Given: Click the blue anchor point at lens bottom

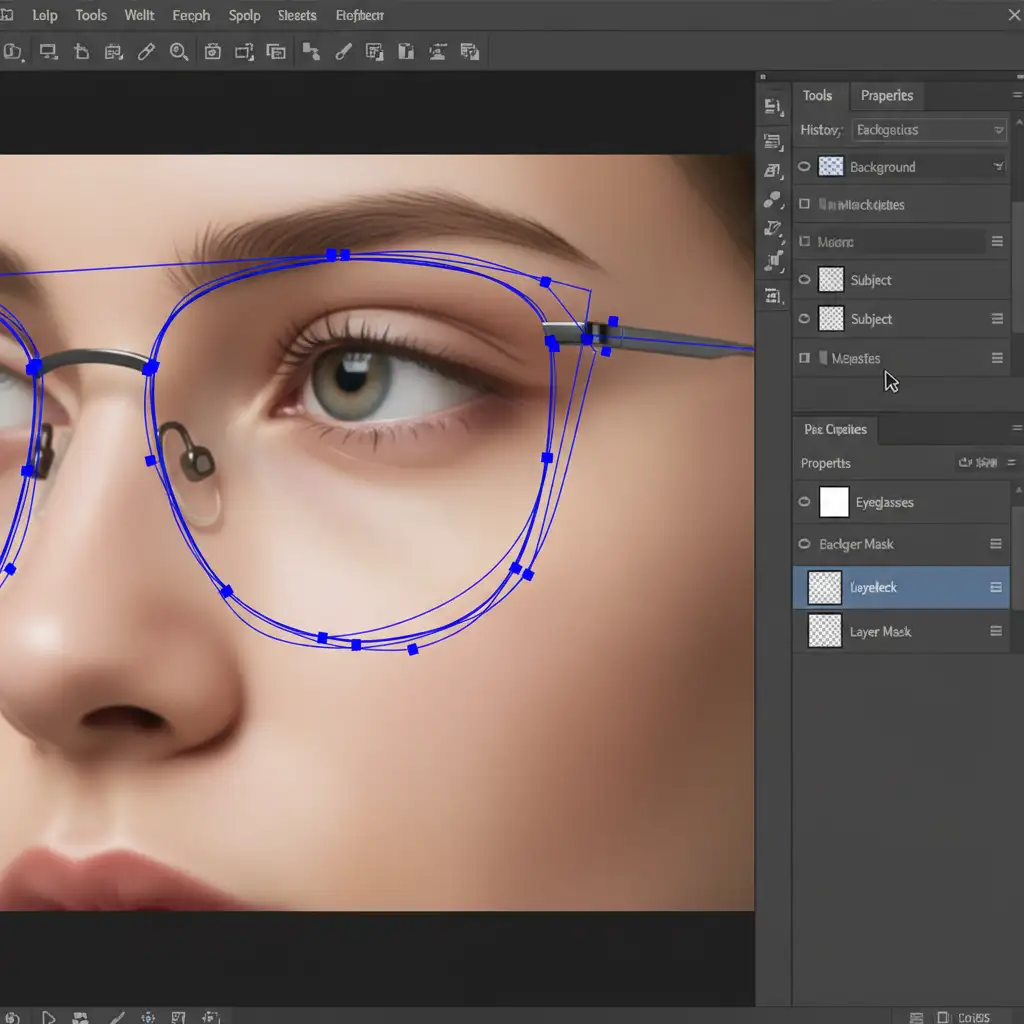Looking at the screenshot, I should coord(356,645).
